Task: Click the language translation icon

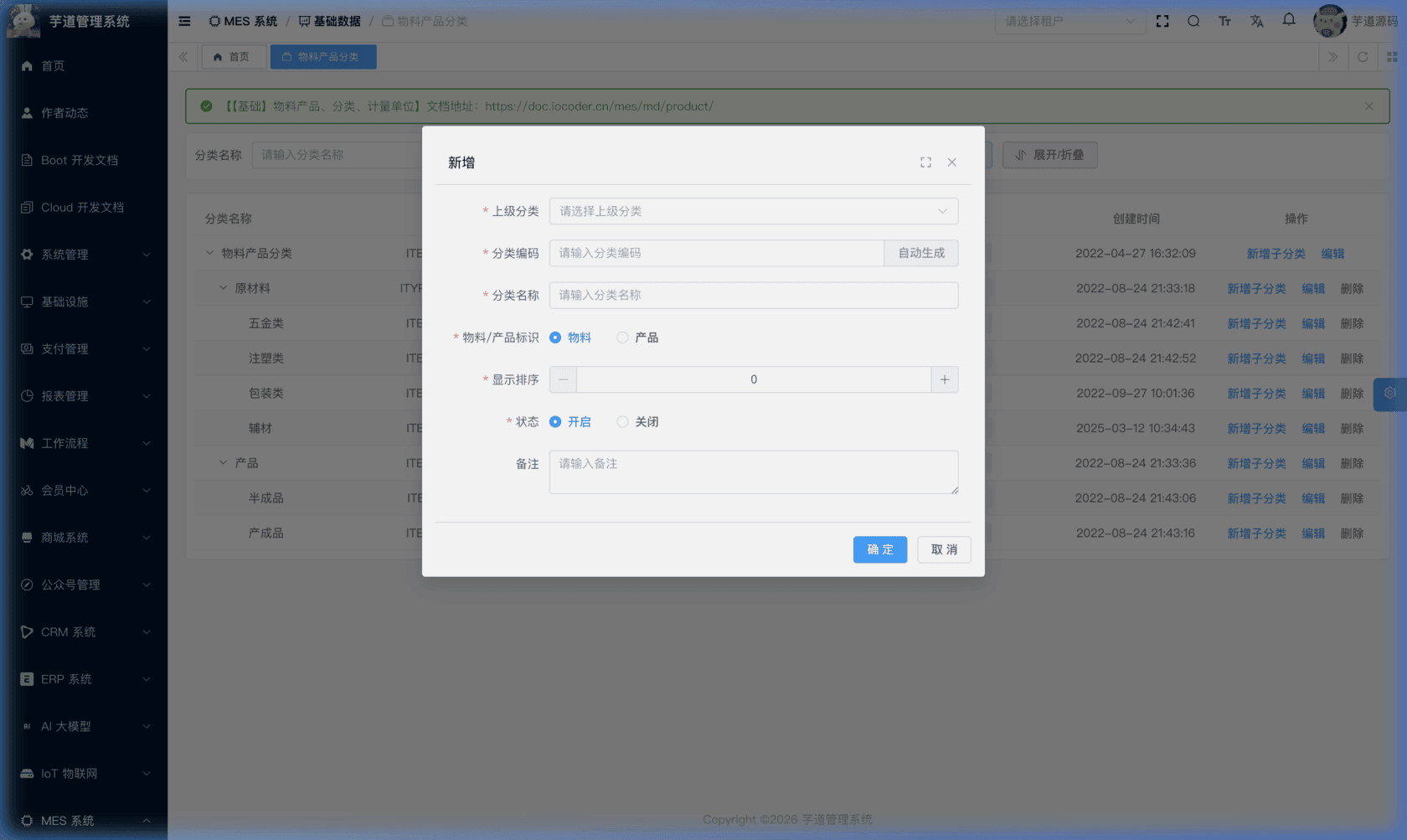Action: click(x=1256, y=21)
